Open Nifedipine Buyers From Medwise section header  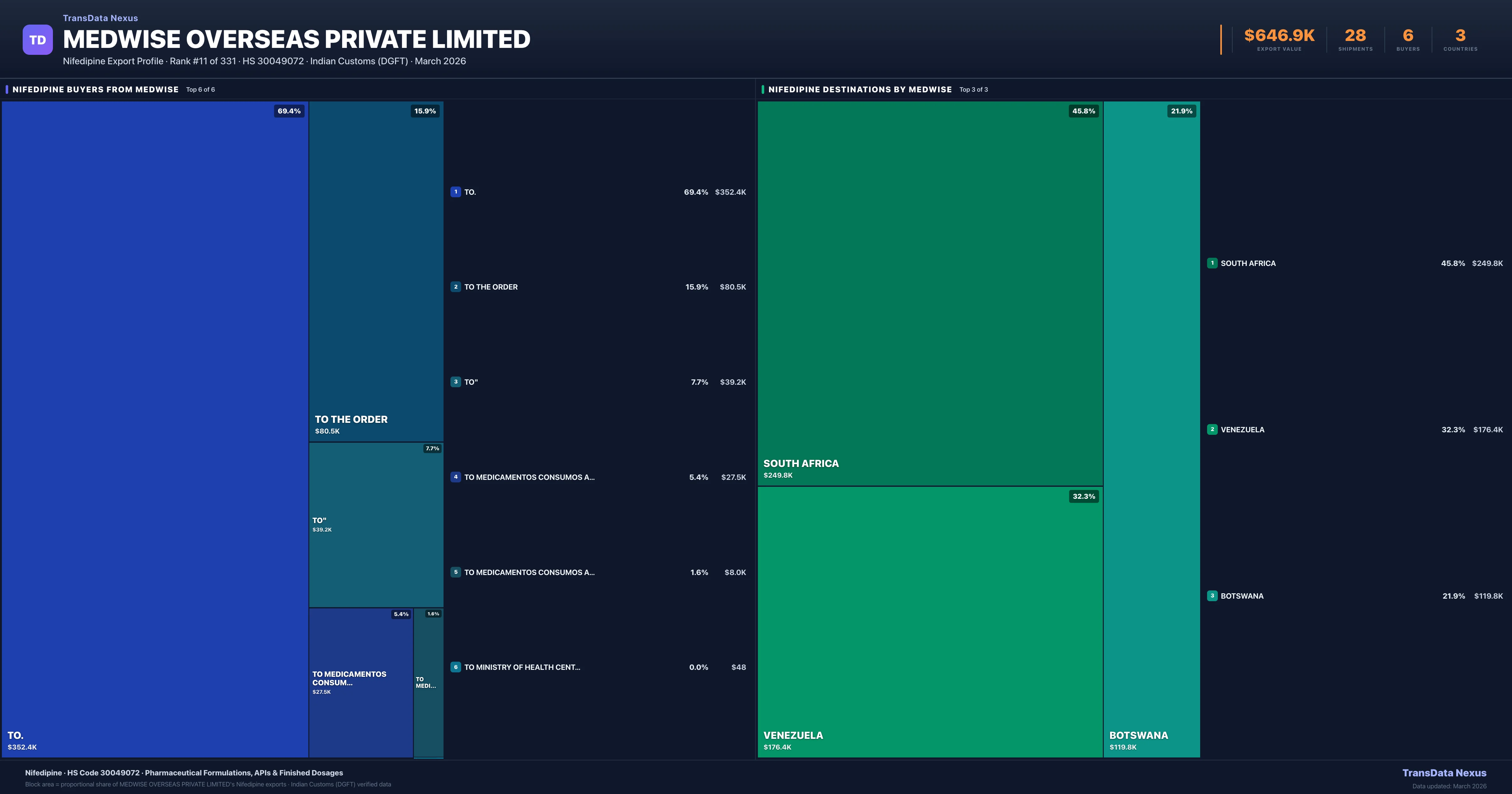[x=96, y=90]
